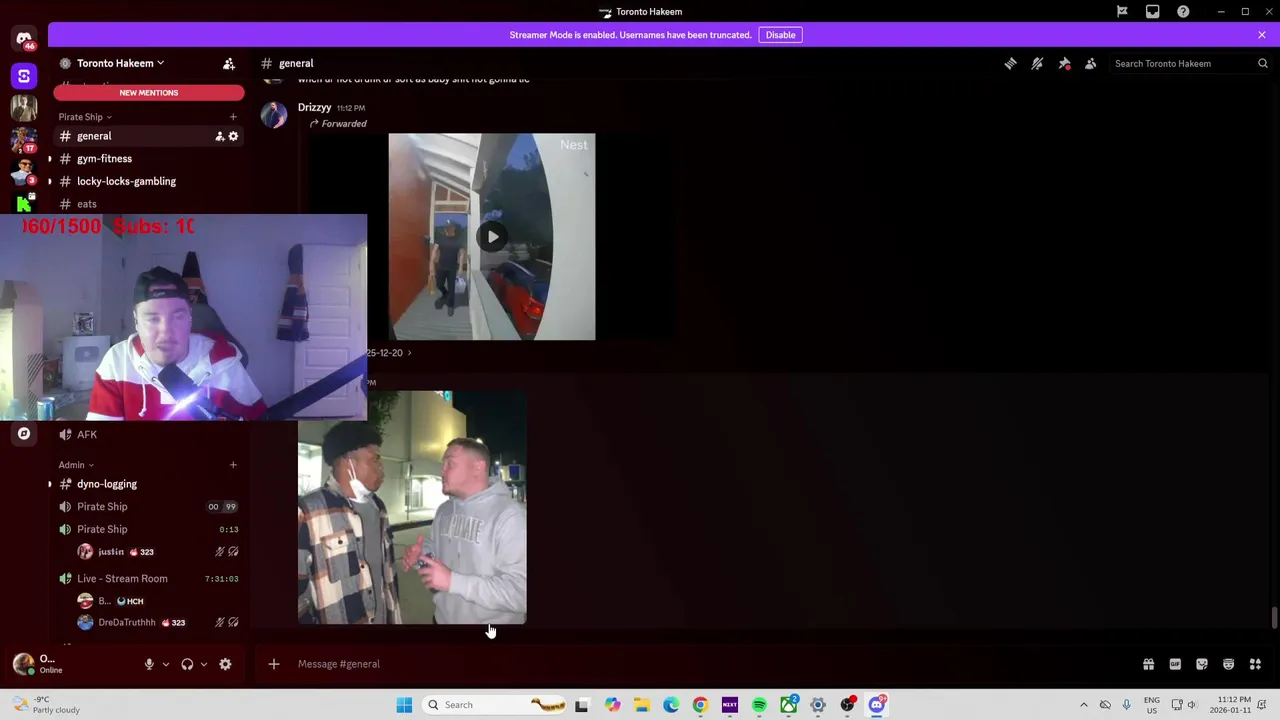The width and height of the screenshot is (1280, 720).
Task: Open the emoji picker
Action: [x=1228, y=664]
